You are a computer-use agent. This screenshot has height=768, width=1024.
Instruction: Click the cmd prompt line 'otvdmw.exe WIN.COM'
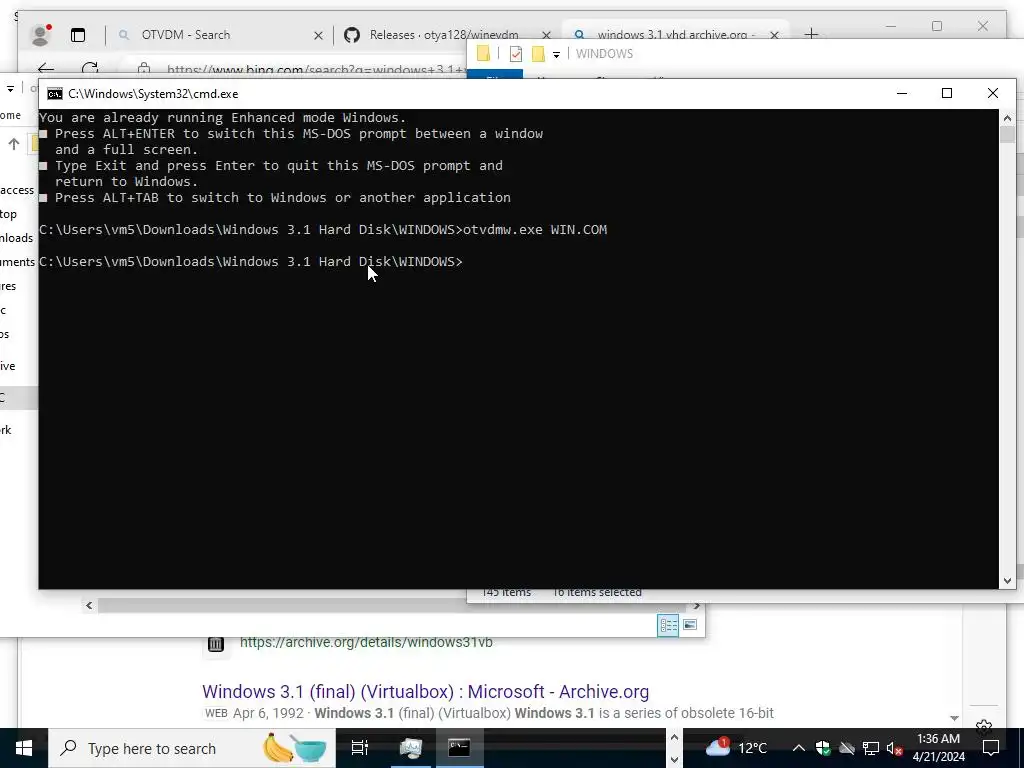(535, 230)
